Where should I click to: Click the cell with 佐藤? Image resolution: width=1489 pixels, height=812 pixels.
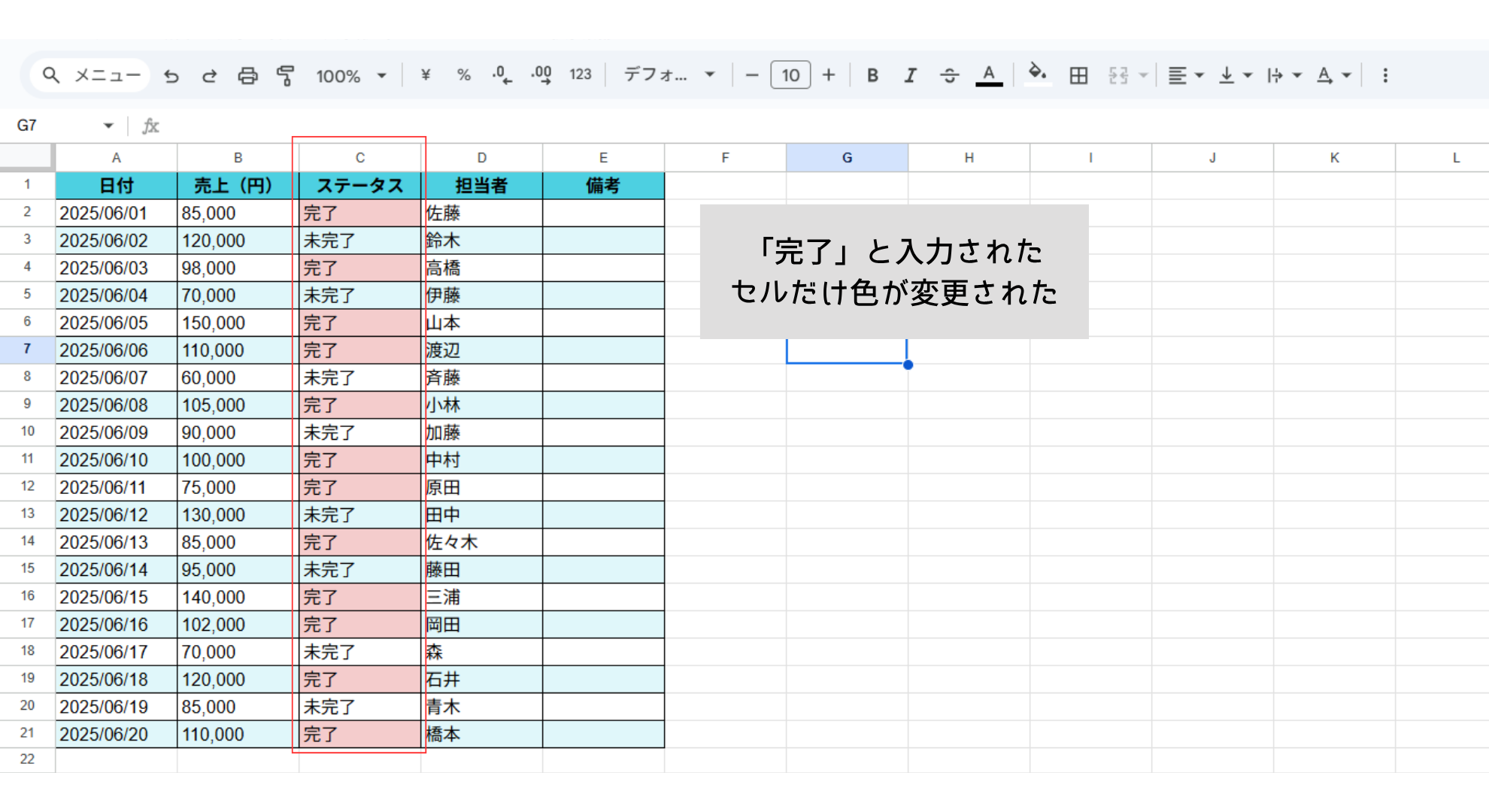pos(482,214)
